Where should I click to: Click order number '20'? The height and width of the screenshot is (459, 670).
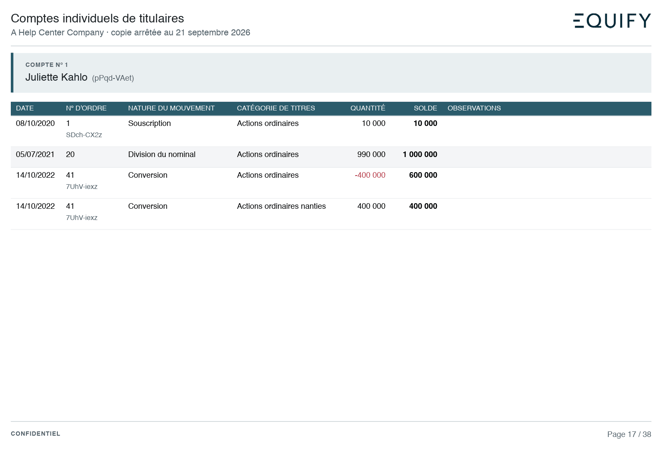point(70,155)
